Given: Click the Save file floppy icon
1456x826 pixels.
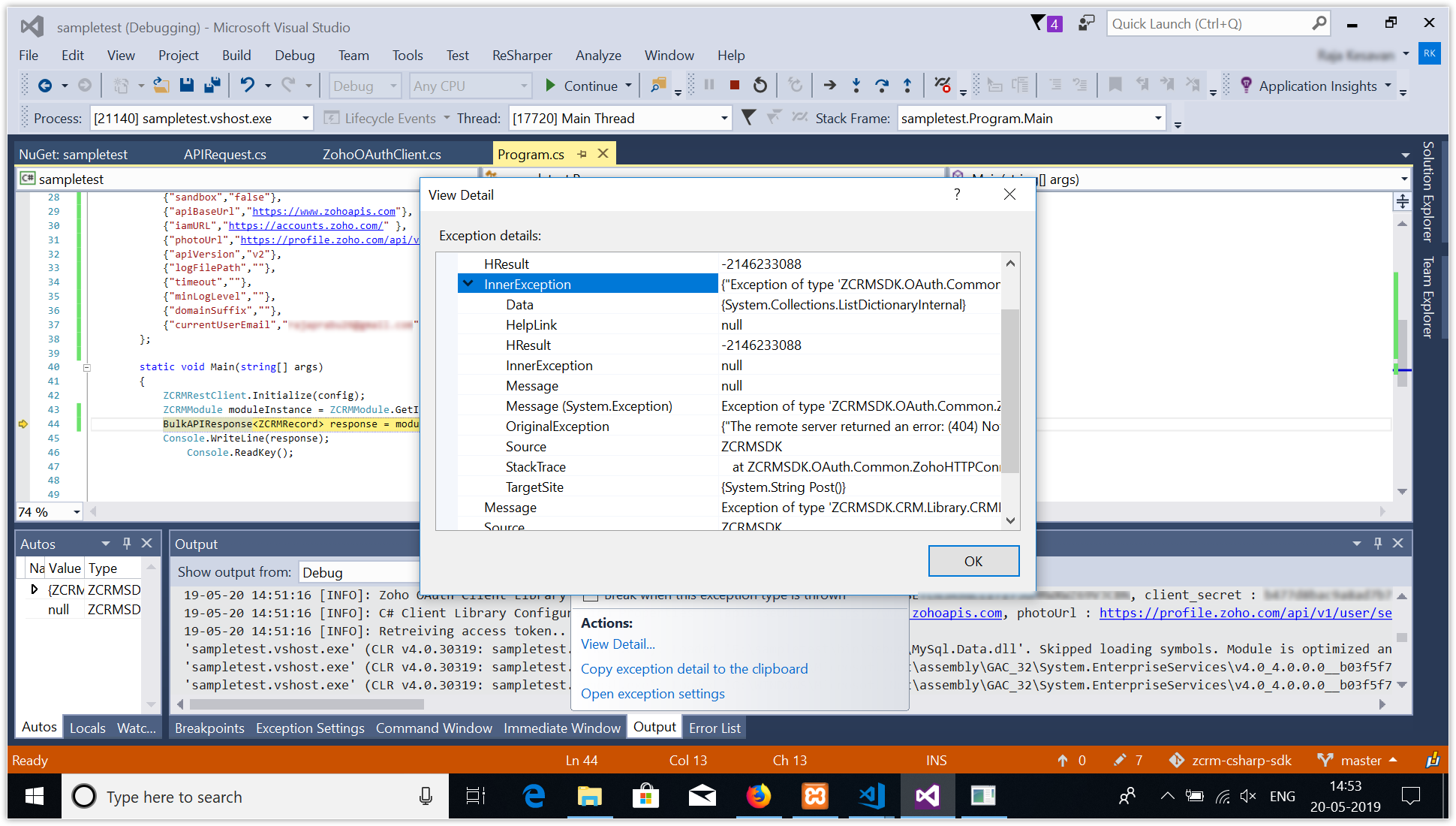Looking at the screenshot, I should pyautogui.click(x=187, y=86).
